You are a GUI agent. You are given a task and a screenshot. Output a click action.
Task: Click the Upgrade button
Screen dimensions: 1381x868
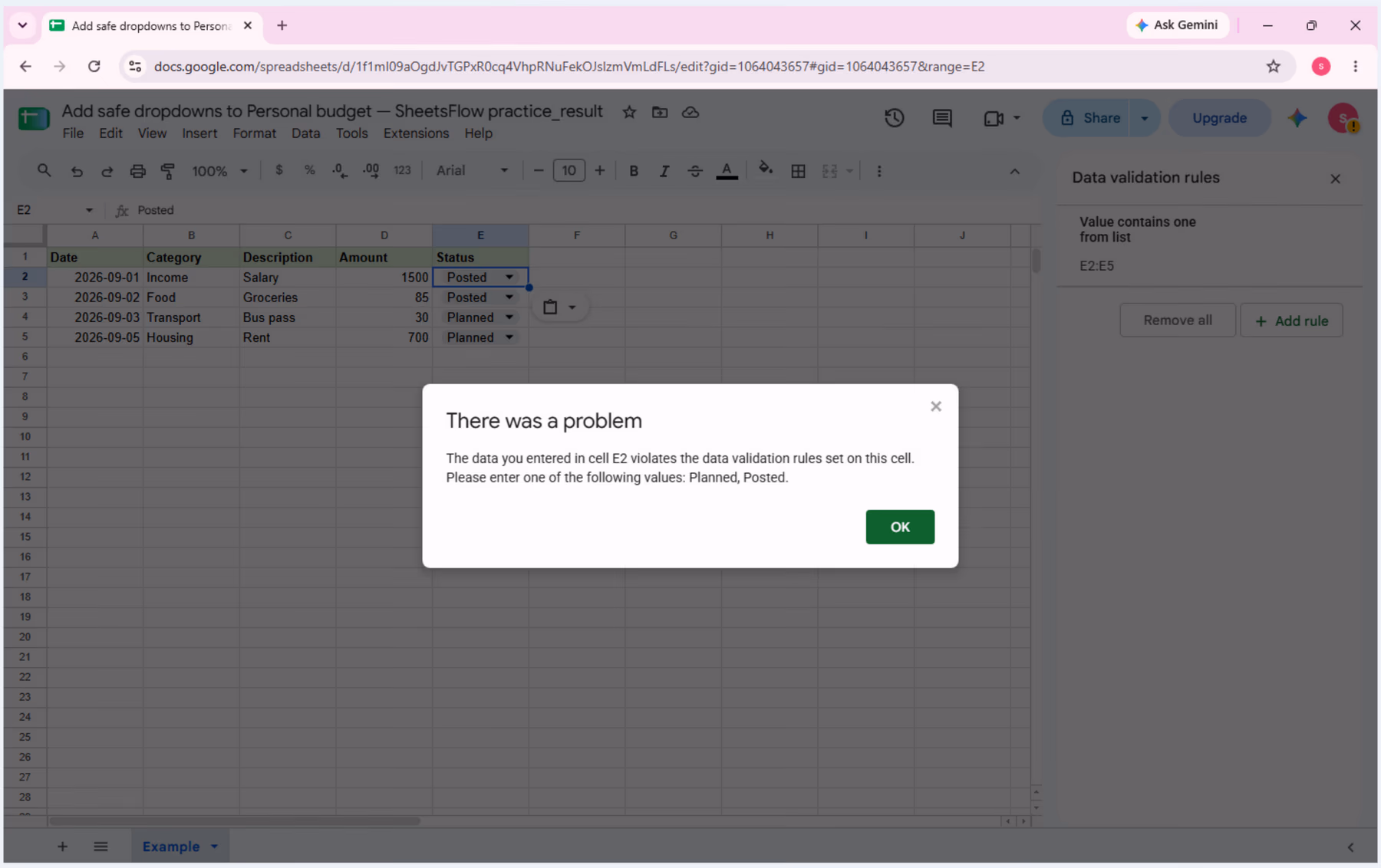pos(1219,118)
